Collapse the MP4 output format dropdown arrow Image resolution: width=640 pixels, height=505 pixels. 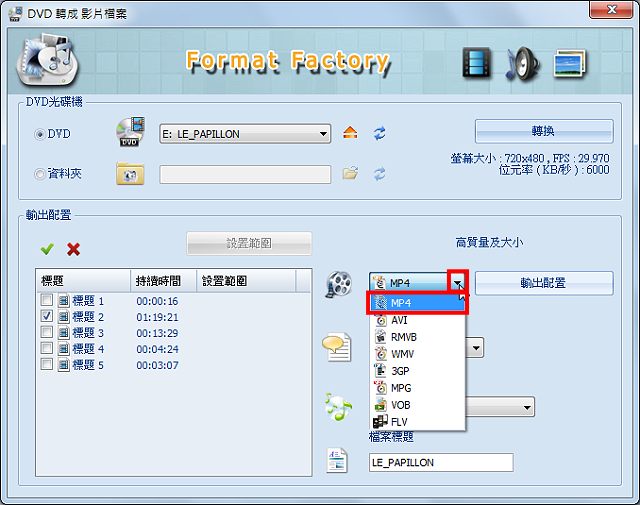458,281
